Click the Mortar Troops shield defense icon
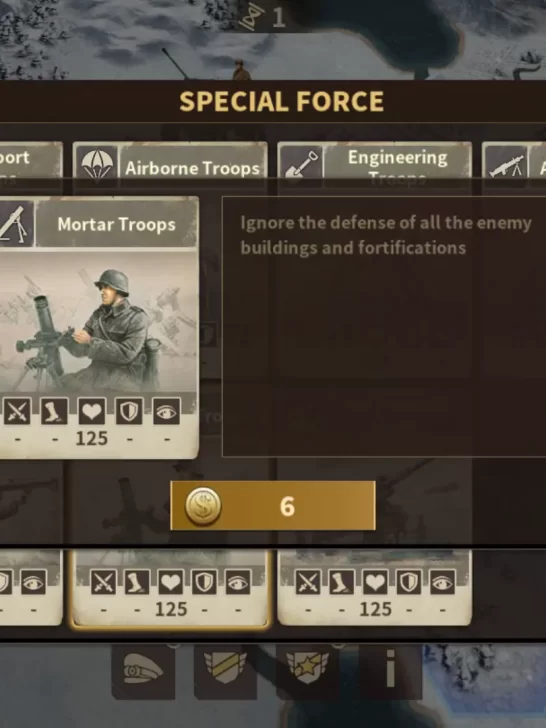The height and width of the screenshot is (728, 546). (129, 411)
